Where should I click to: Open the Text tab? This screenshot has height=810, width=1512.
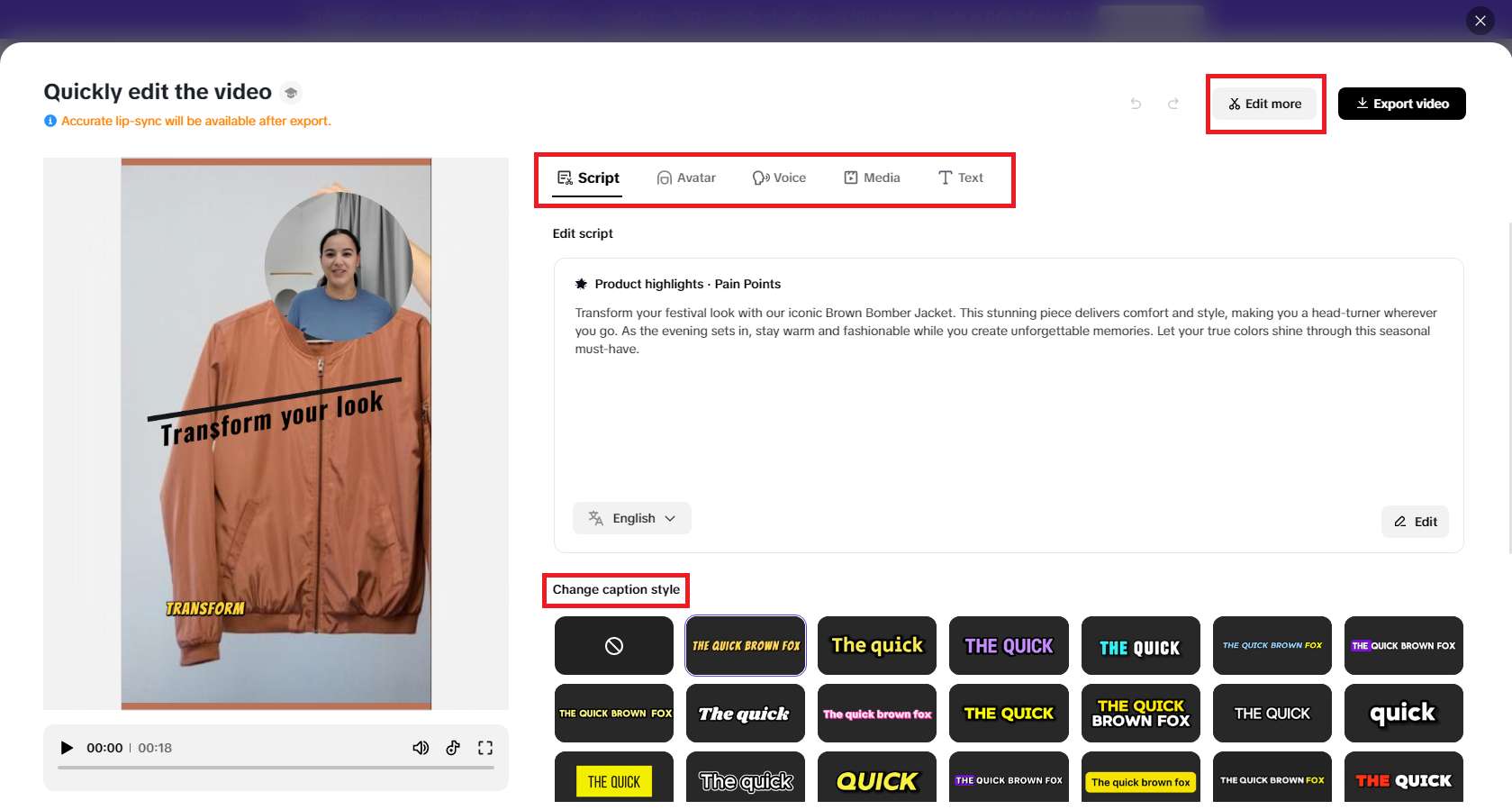[961, 178]
